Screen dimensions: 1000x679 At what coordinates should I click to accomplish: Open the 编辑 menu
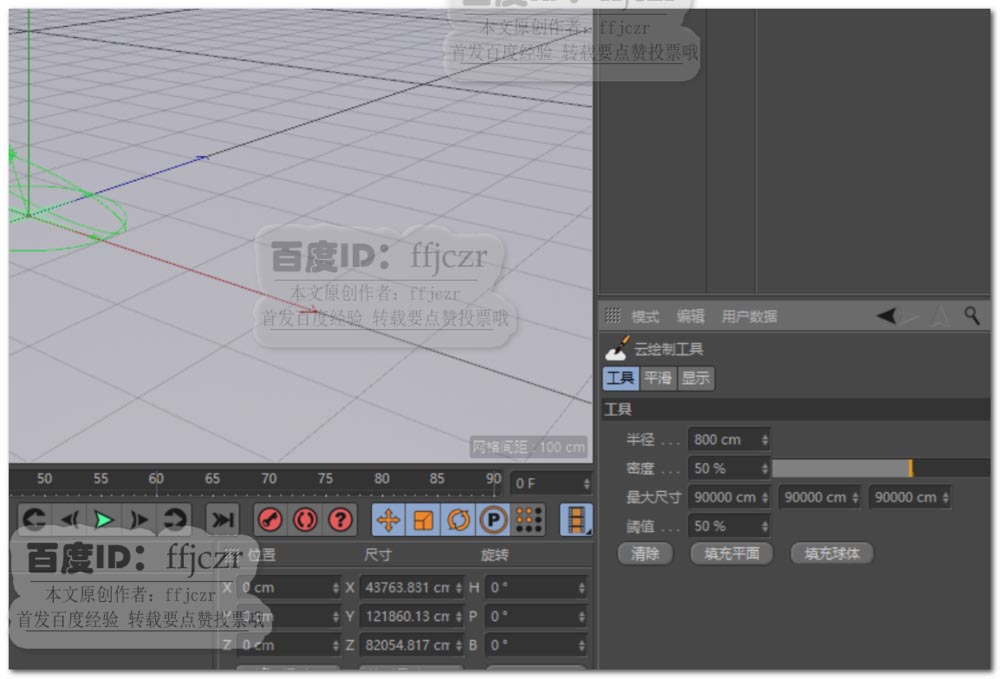pyautogui.click(x=690, y=316)
